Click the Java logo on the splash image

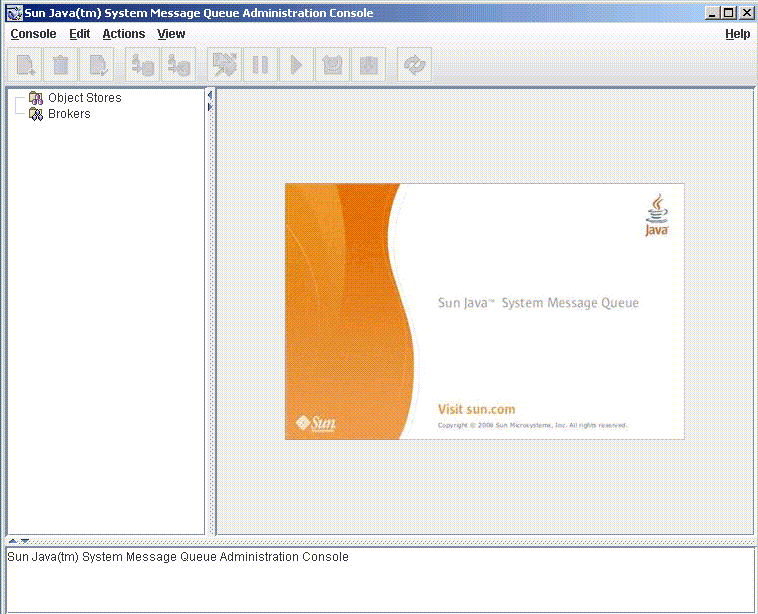click(657, 215)
